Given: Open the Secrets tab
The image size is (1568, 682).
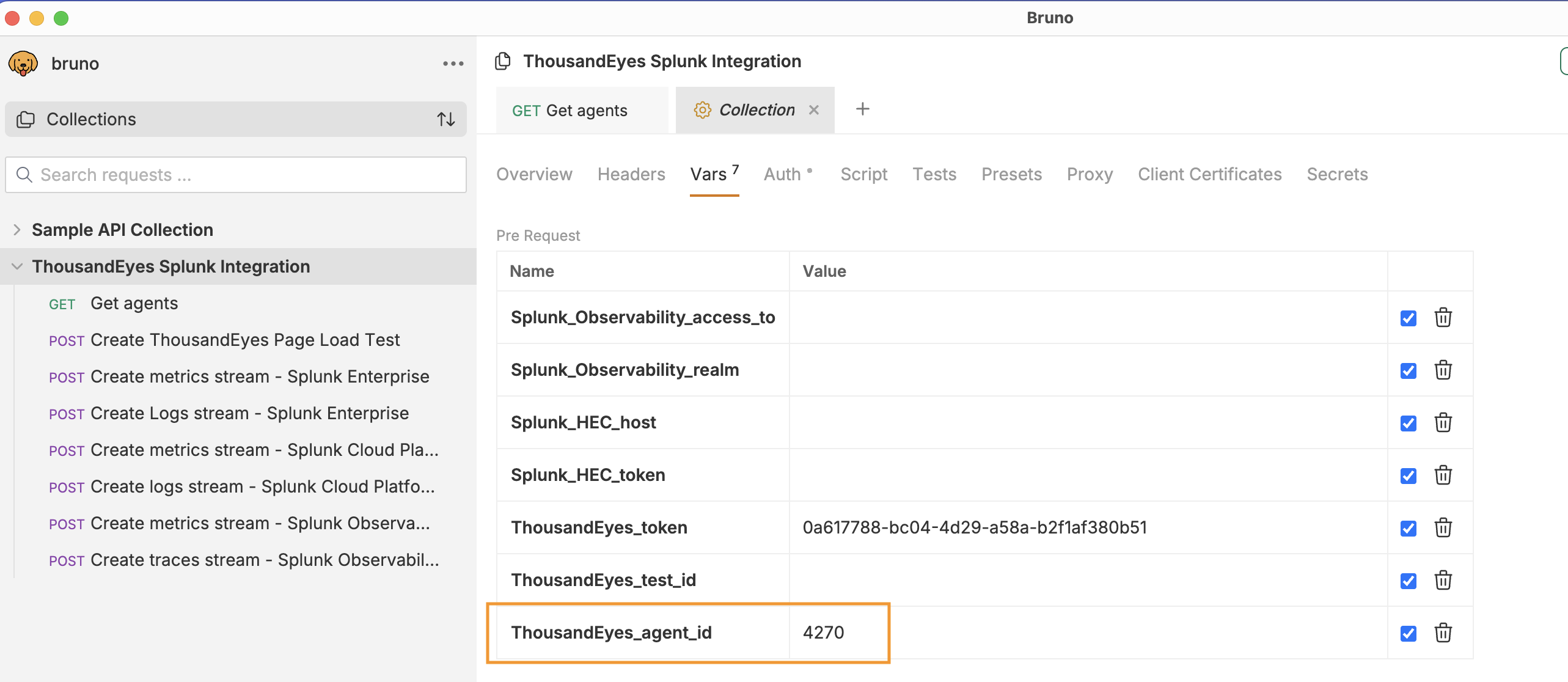Looking at the screenshot, I should (x=1336, y=175).
